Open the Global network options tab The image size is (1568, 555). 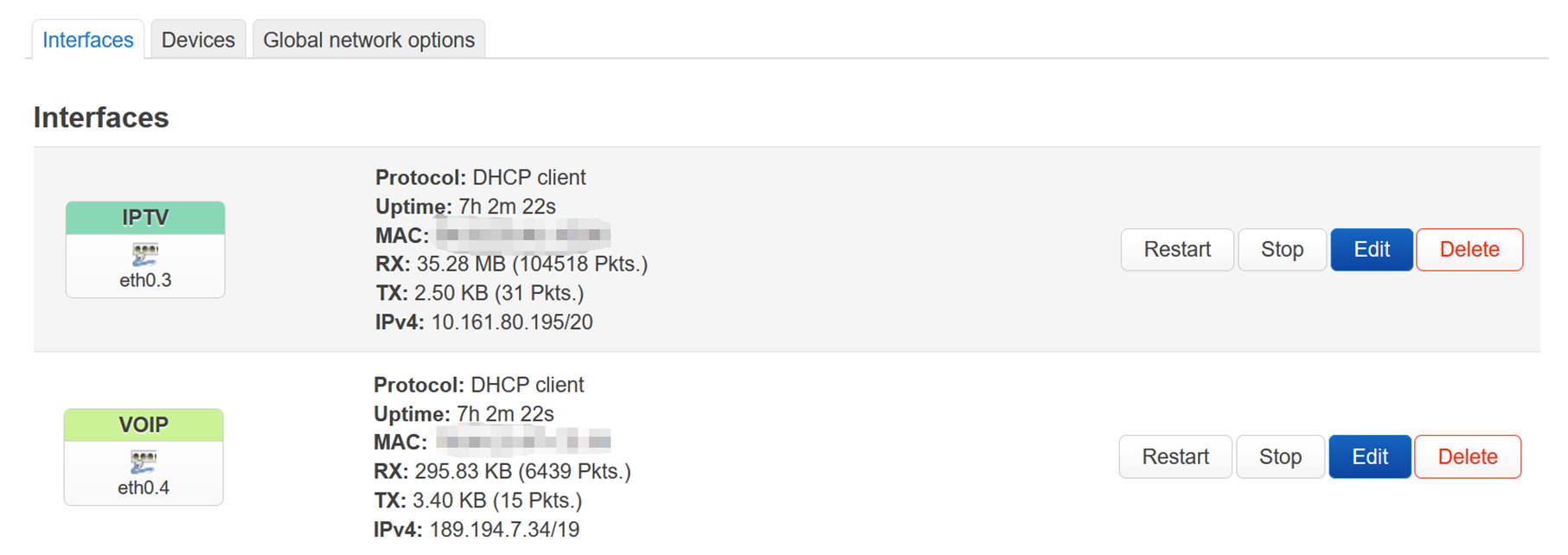click(368, 40)
